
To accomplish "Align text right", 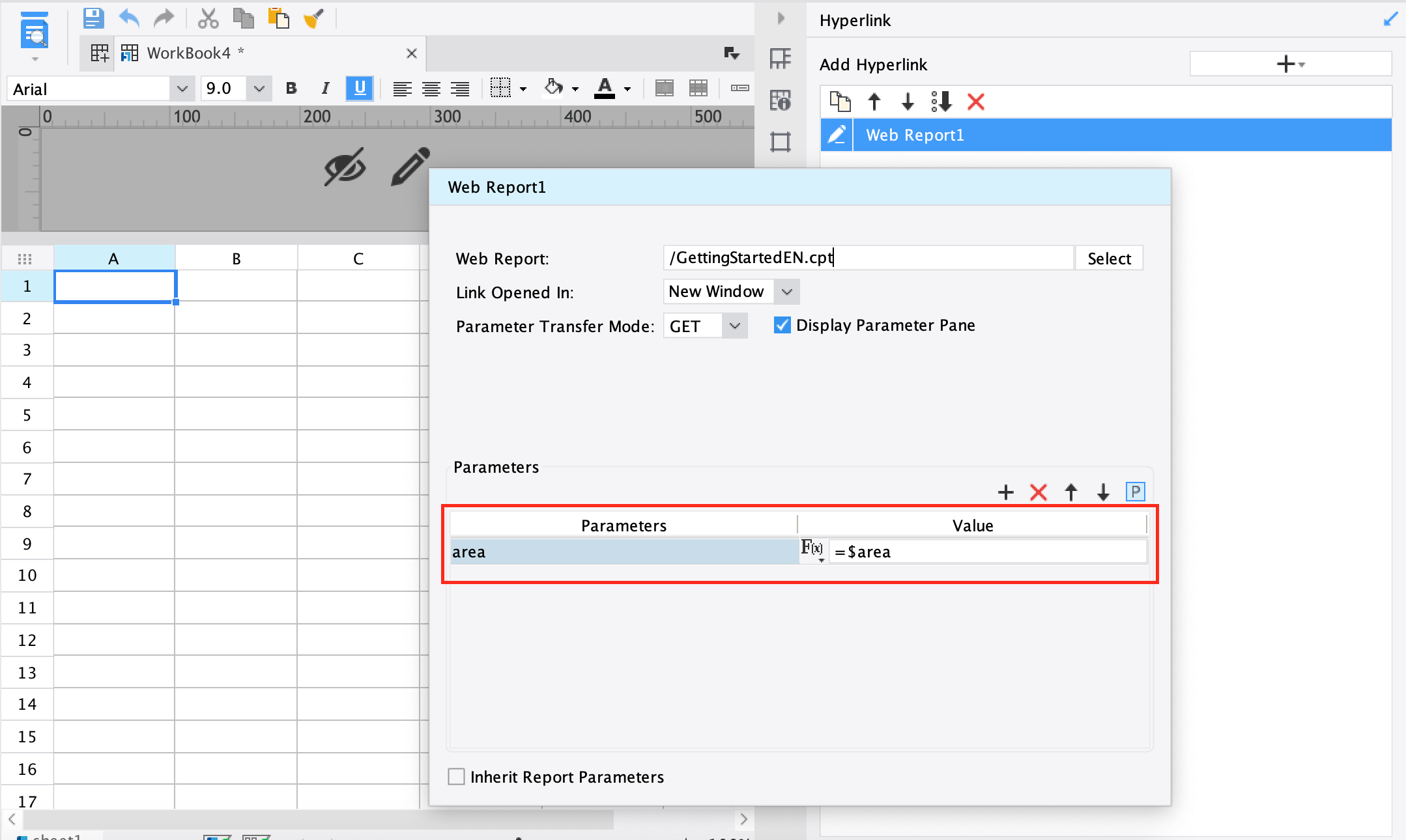I will coord(460,89).
